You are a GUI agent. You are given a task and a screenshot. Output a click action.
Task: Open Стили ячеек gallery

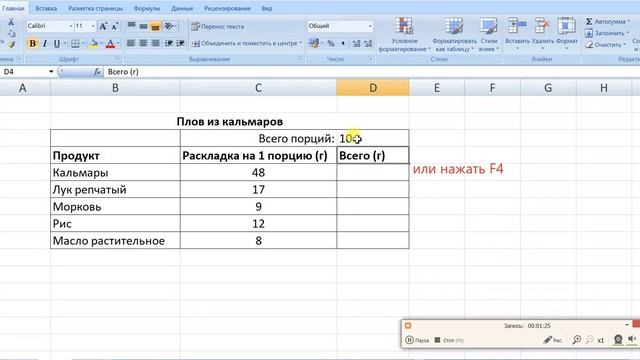pos(489,35)
